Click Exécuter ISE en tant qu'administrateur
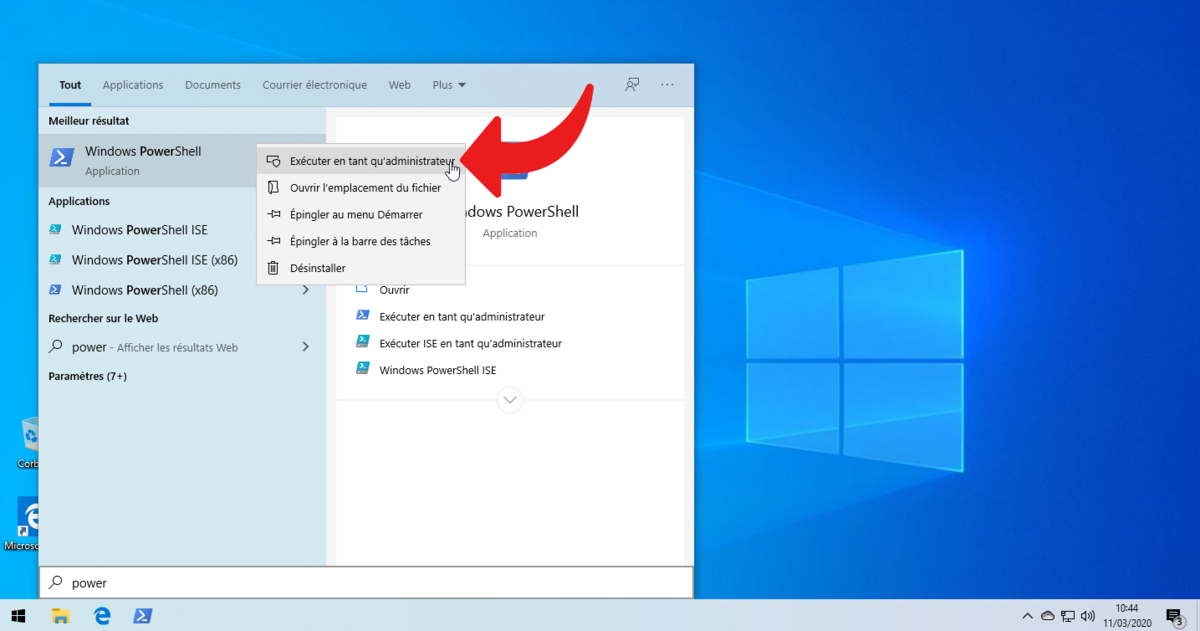 (x=470, y=343)
